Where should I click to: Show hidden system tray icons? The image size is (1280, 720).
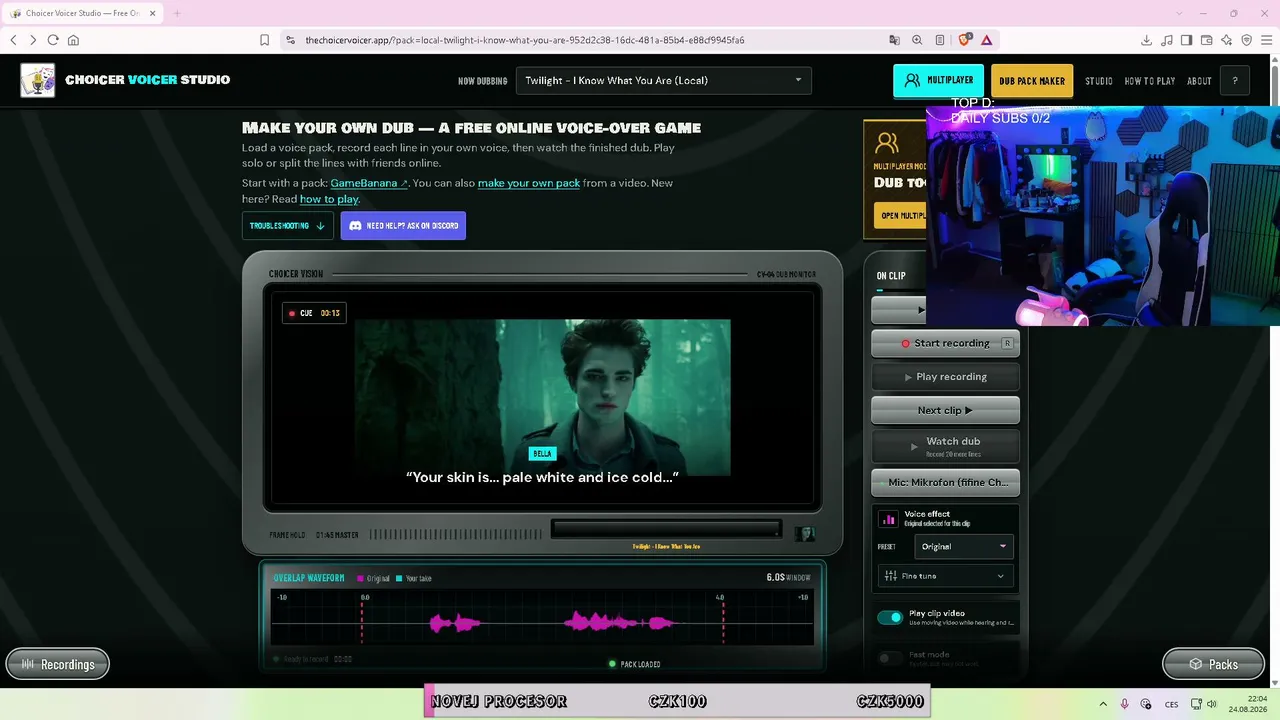click(x=1103, y=704)
